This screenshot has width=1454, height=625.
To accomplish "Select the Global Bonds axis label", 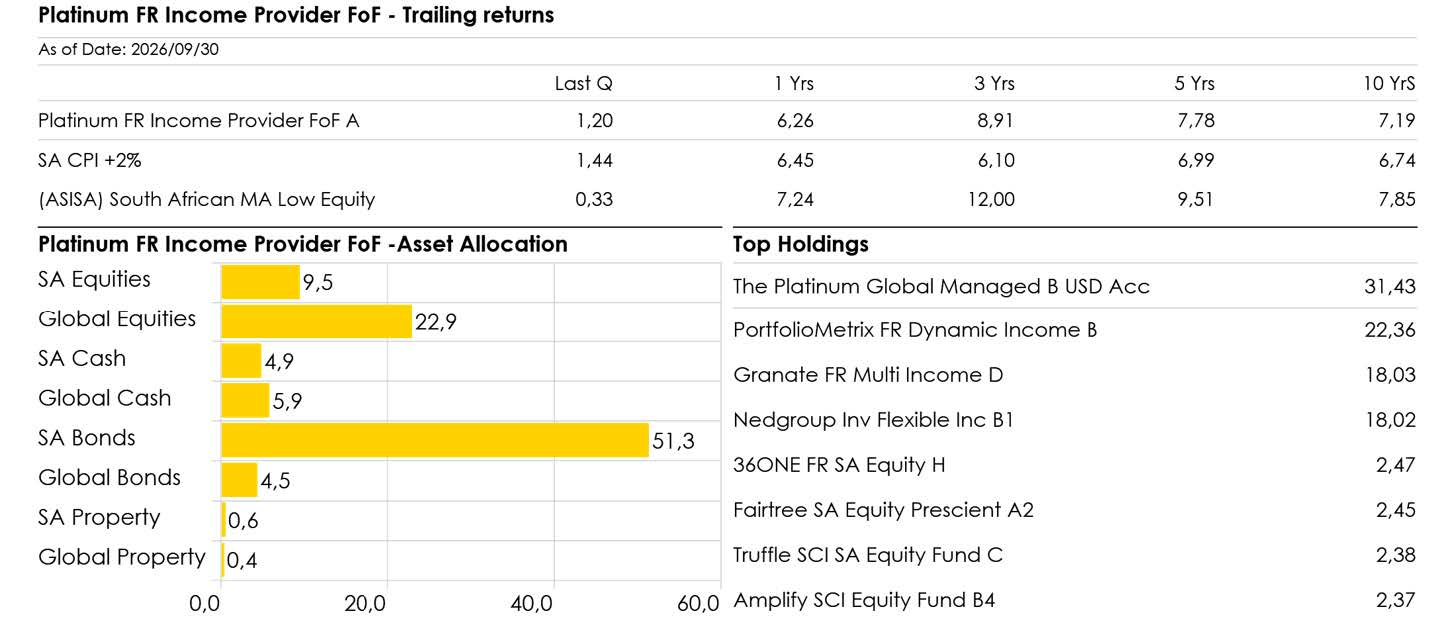I will click(110, 477).
